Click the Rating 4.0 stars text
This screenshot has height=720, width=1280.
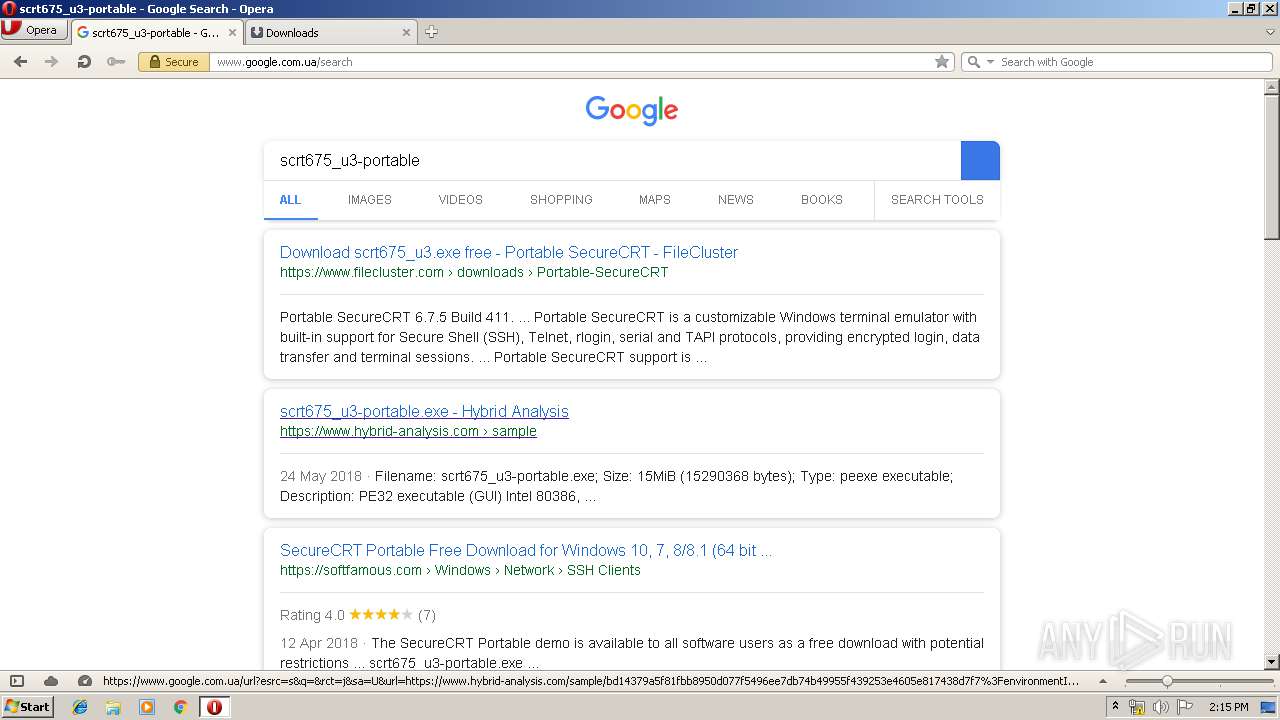click(358, 615)
